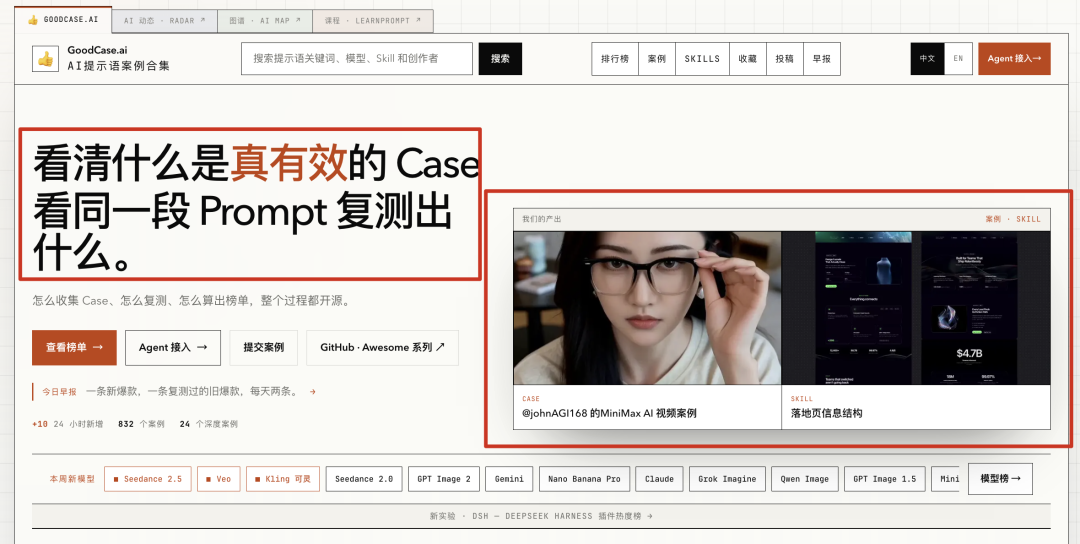Select the Nano Banana Pro model chip
This screenshot has height=544, width=1080.
pyautogui.click(x=584, y=479)
